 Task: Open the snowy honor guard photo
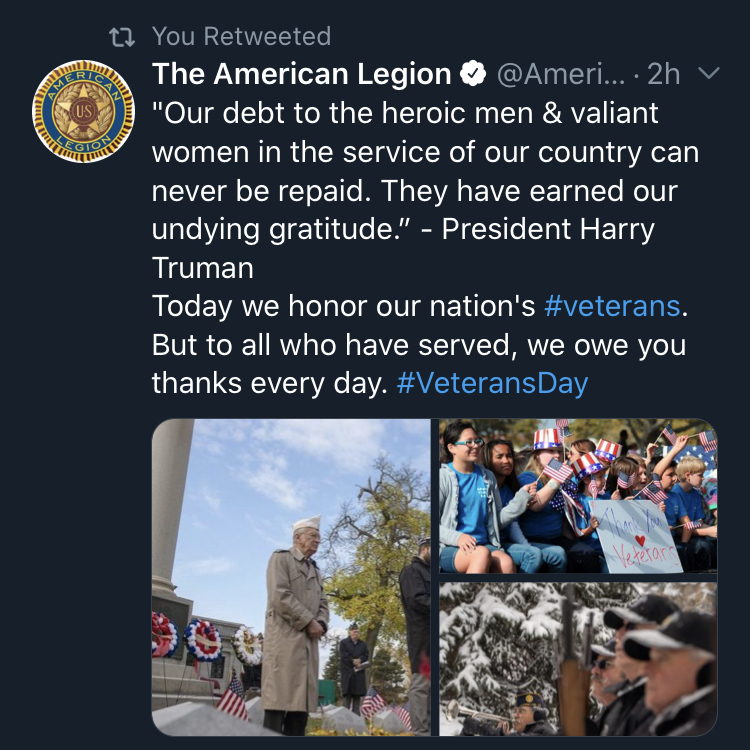tap(578, 659)
